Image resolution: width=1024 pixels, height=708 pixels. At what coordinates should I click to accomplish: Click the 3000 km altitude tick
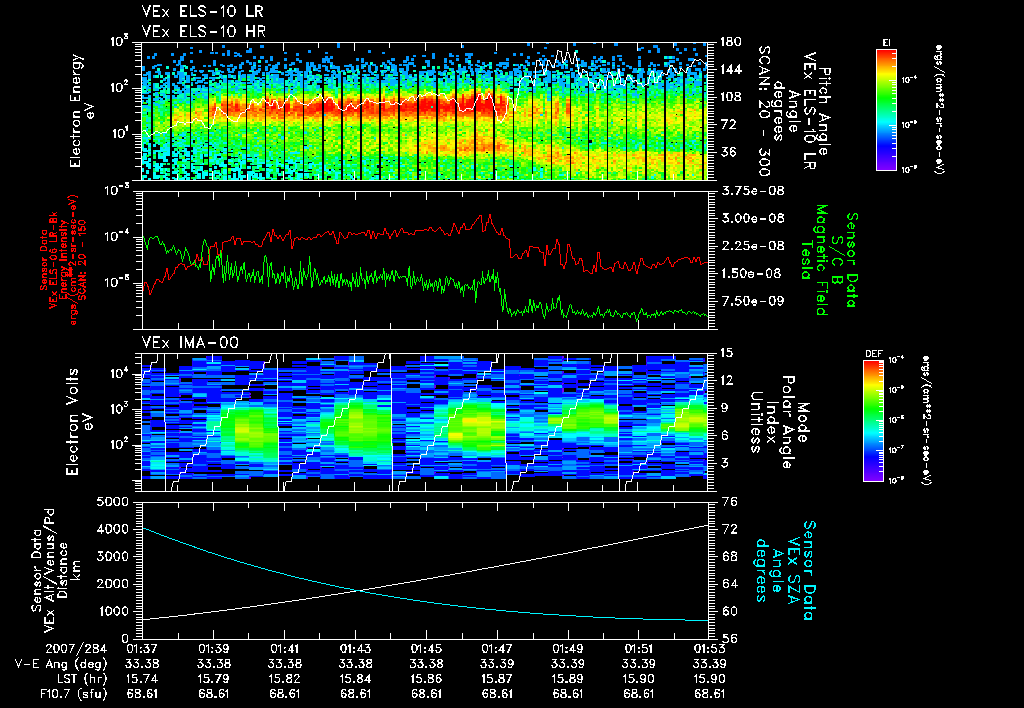(113, 556)
